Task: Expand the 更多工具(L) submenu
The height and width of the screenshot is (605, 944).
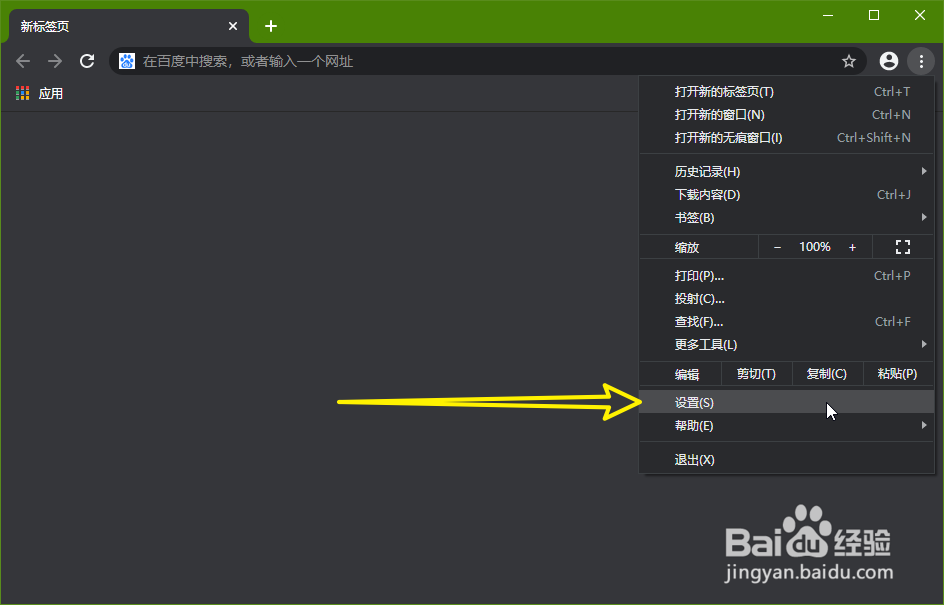Action: (787, 344)
